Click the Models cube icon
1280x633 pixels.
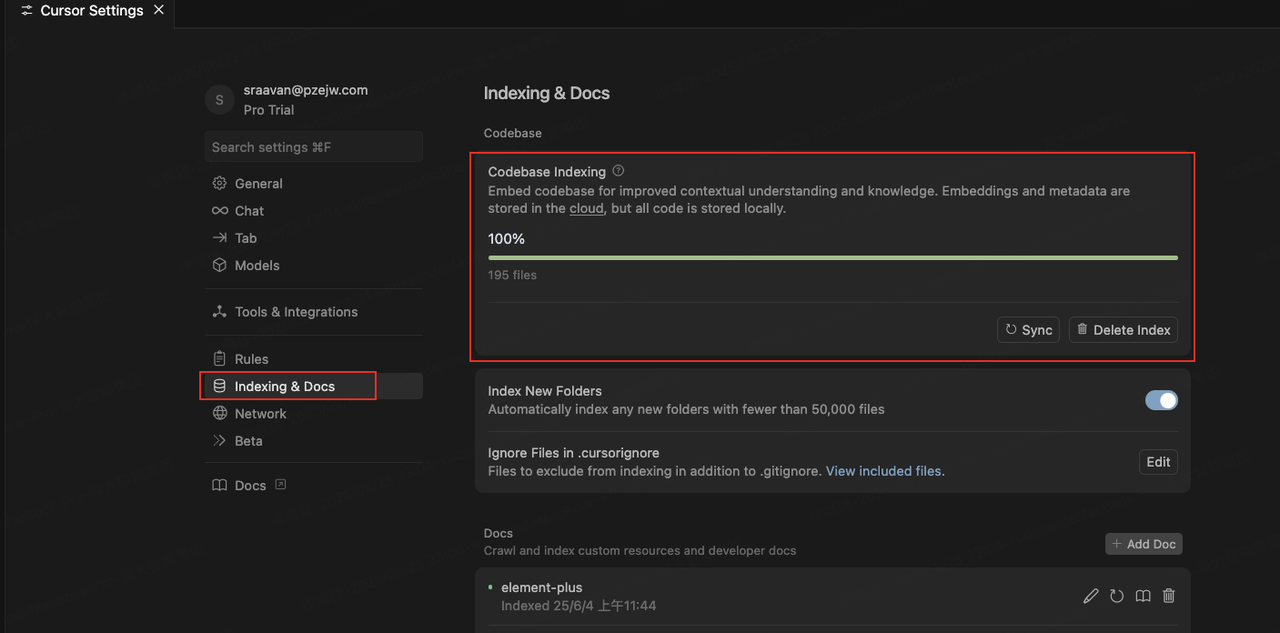click(219, 265)
